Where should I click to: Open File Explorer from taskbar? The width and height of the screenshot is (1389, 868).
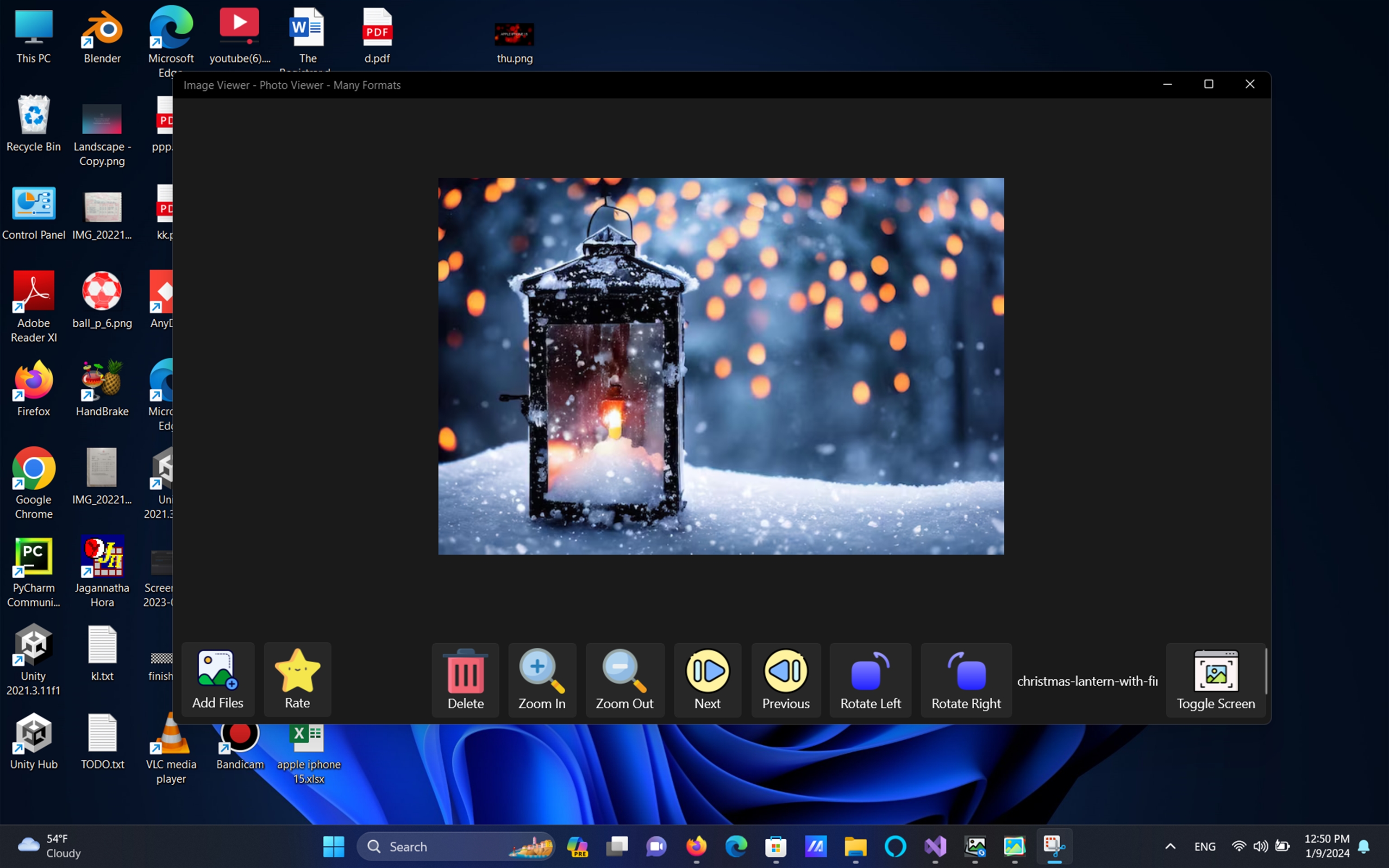tap(855, 846)
